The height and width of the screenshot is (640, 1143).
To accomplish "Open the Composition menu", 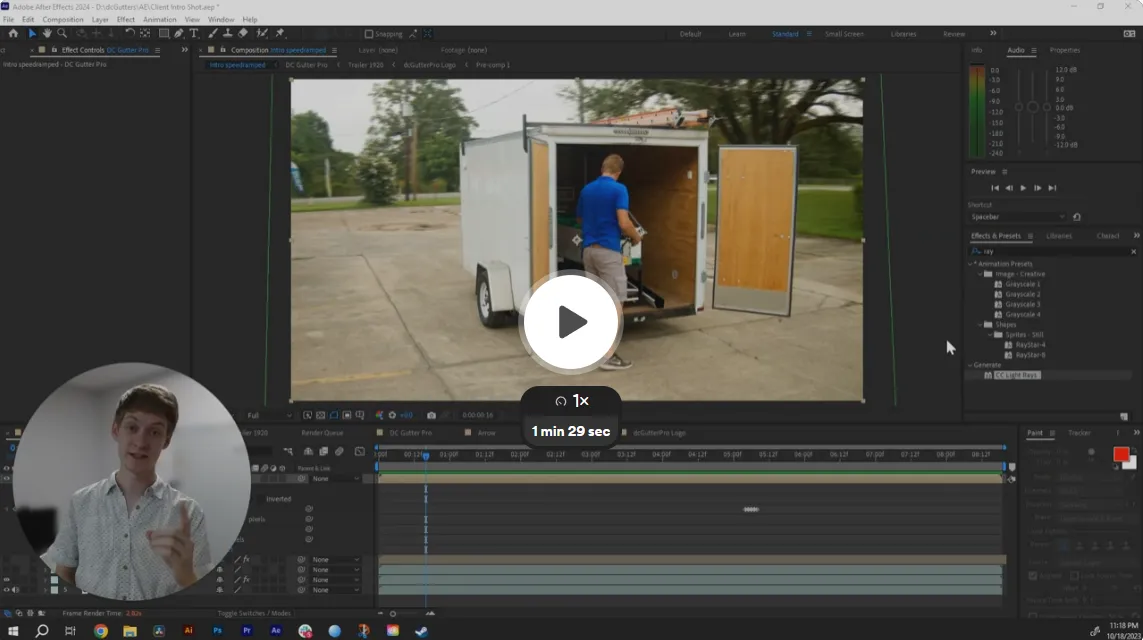I will pos(63,20).
